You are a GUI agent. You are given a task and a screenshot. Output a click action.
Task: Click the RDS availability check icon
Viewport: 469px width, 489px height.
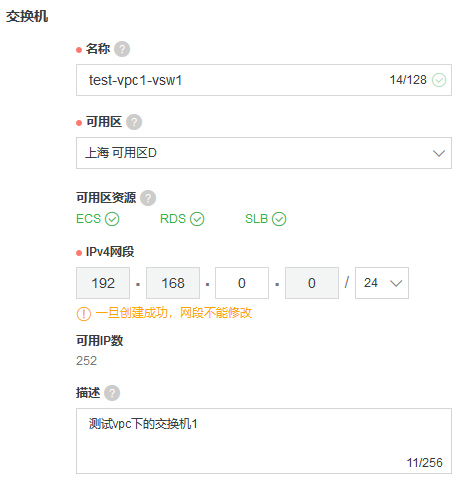tap(197, 219)
